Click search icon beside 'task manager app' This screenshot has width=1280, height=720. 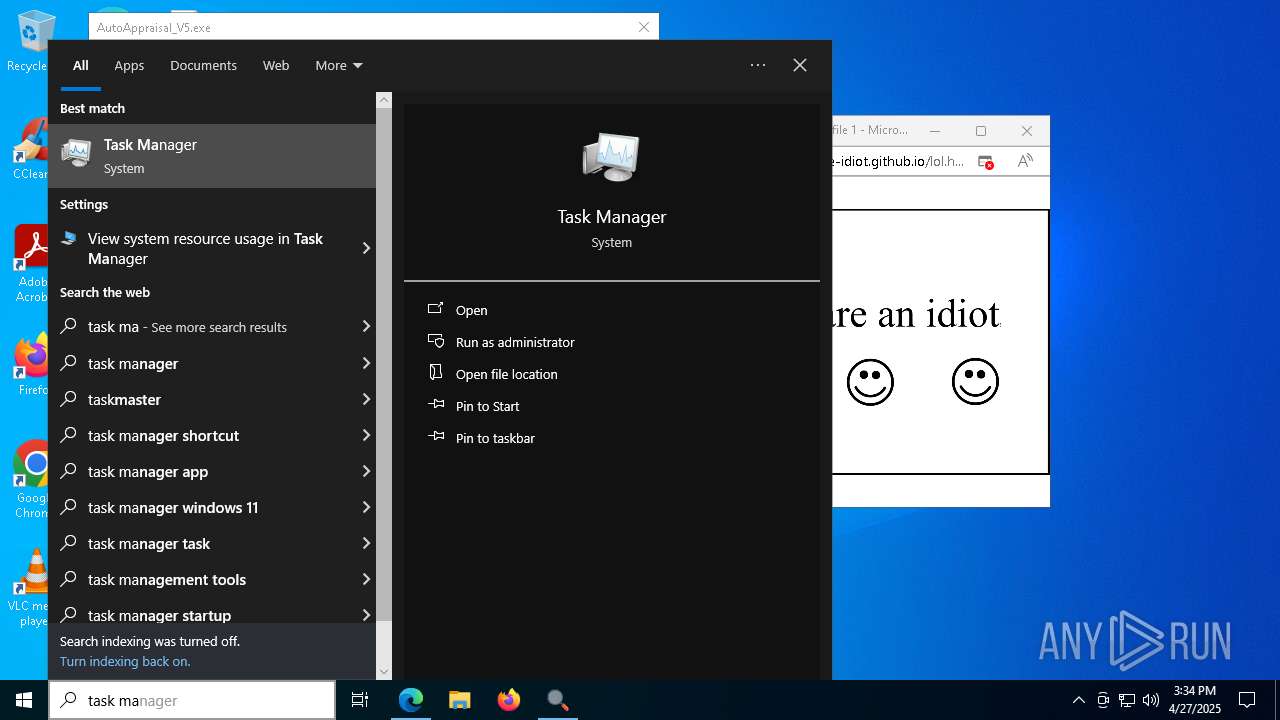[69, 471]
